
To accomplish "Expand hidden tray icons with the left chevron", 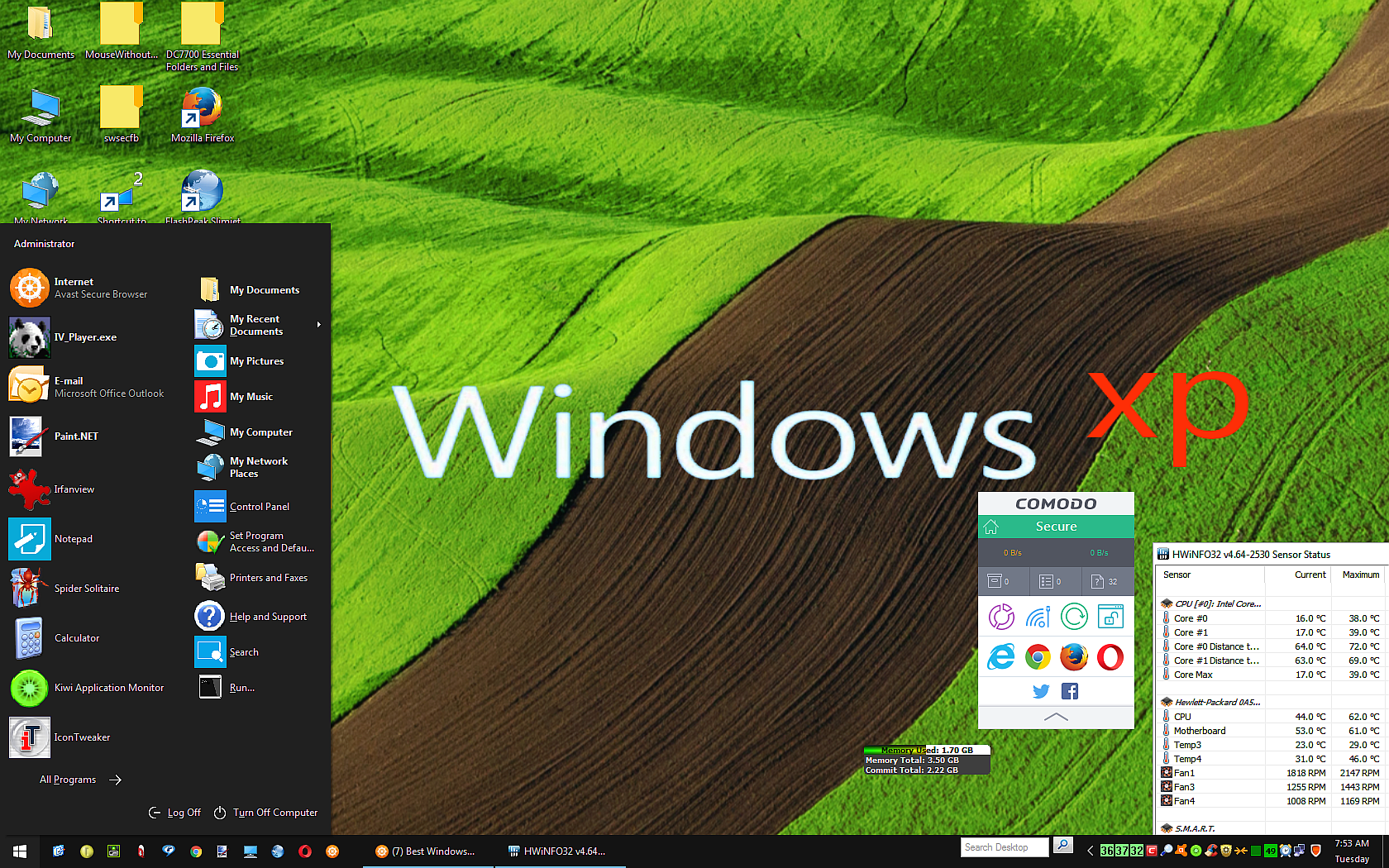I will click(1090, 851).
